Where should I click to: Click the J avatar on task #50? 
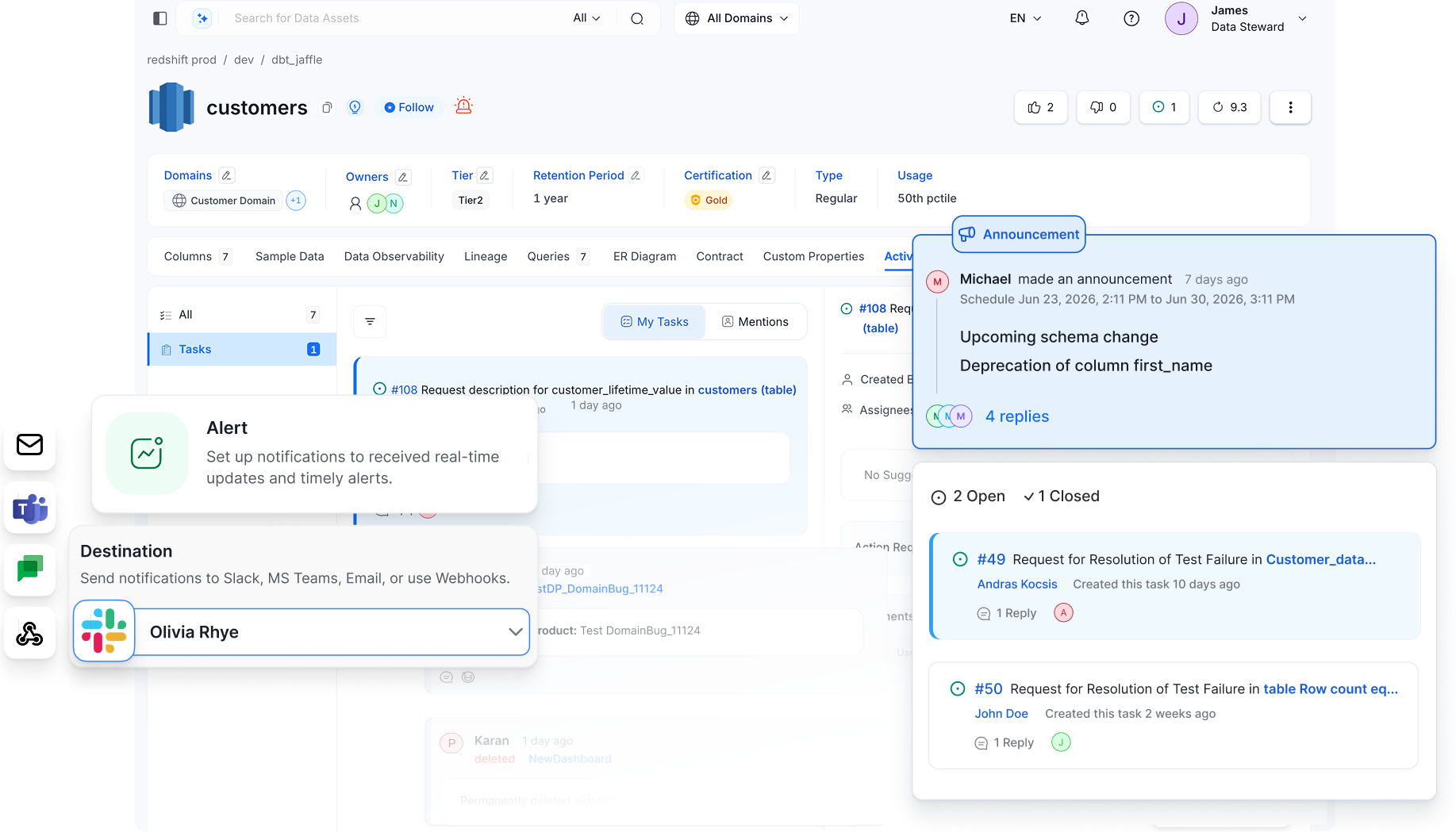[x=1061, y=742]
